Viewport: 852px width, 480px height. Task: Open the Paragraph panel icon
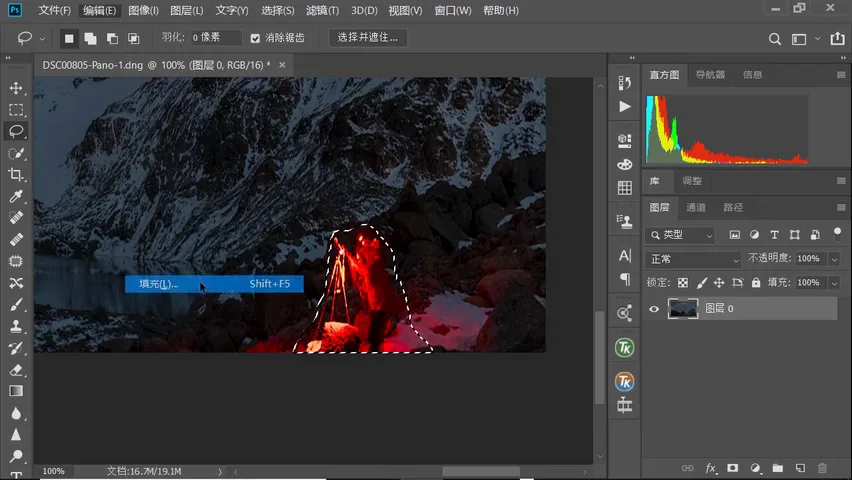(x=625, y=279)
